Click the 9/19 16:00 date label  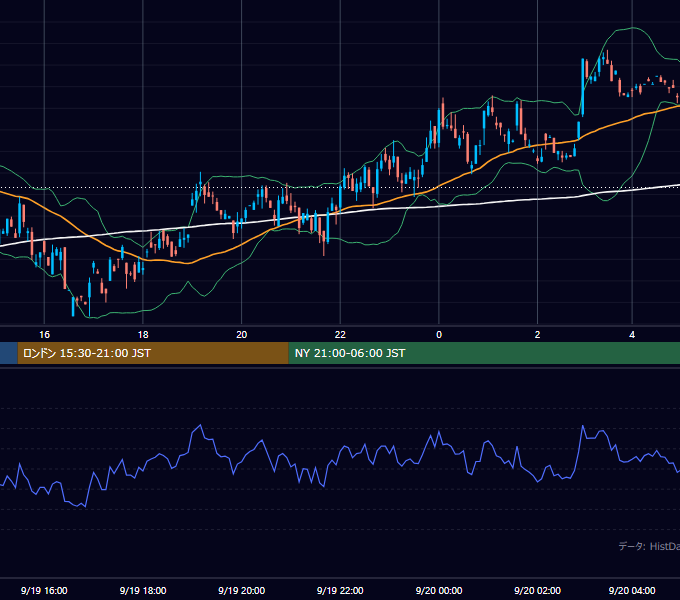[x=44, y=590]
